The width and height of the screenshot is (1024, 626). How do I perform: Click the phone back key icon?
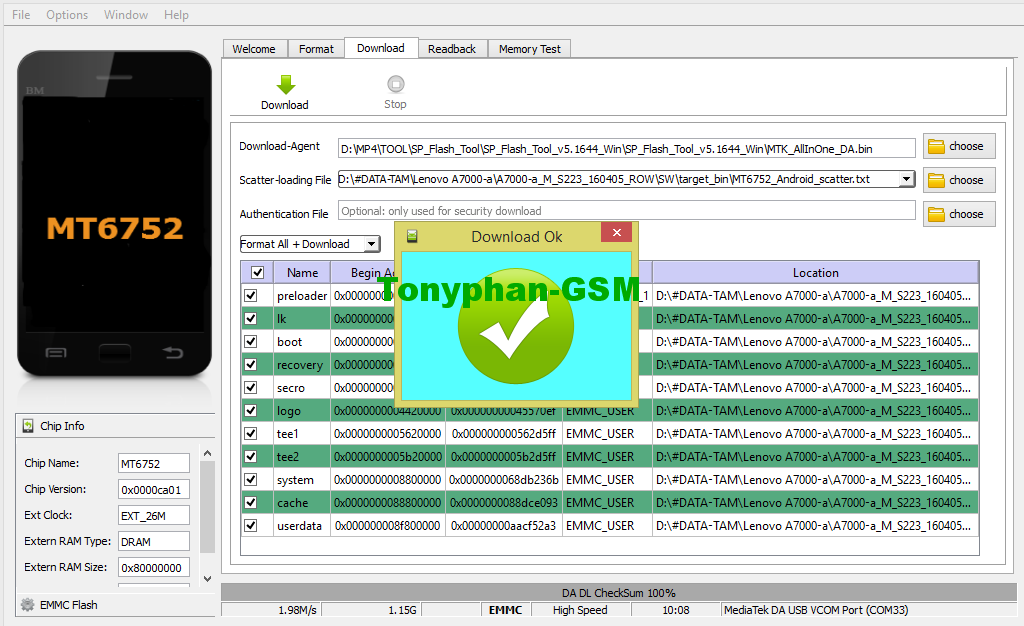[173, 353]
